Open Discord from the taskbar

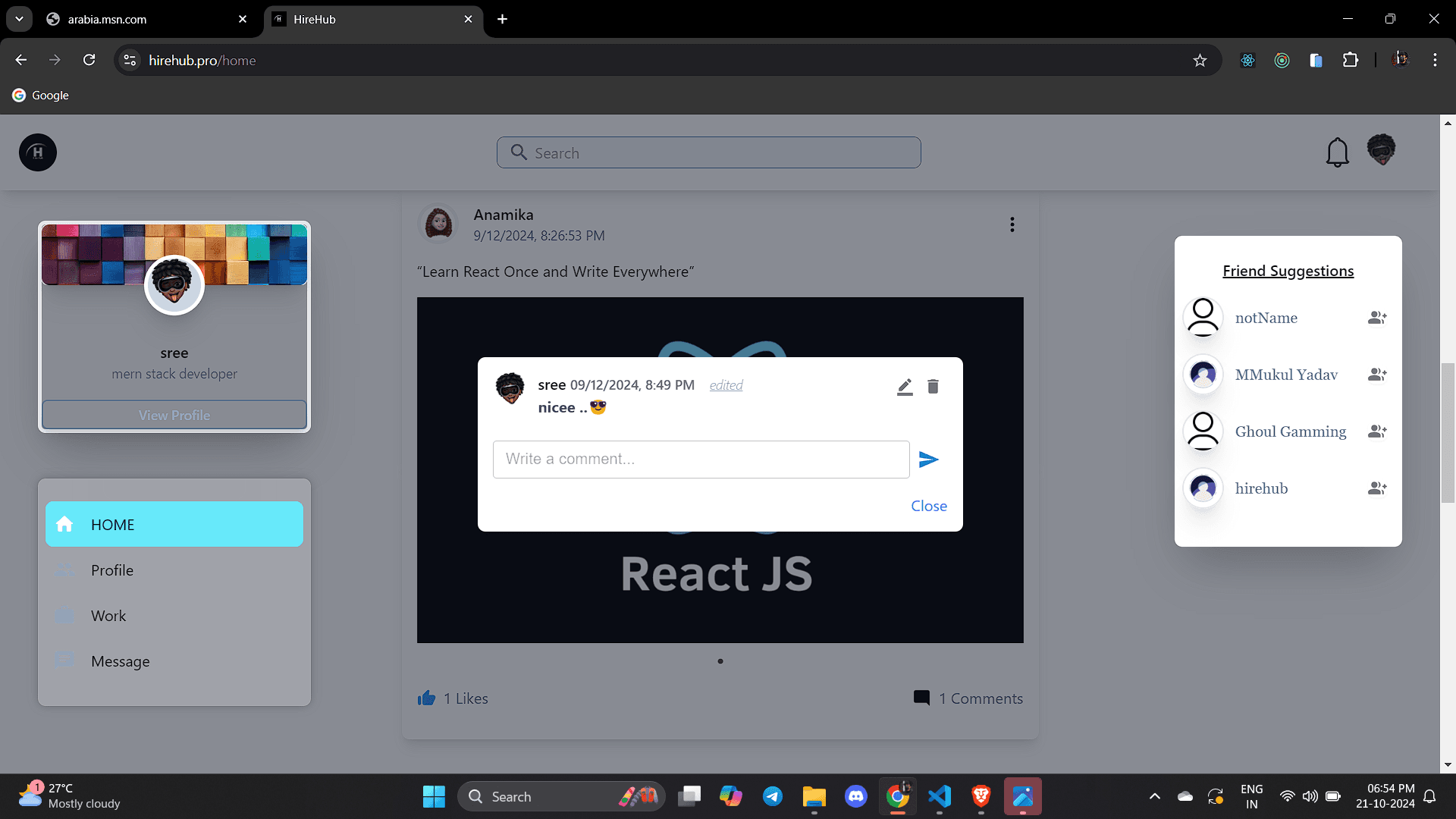point(856,796)
